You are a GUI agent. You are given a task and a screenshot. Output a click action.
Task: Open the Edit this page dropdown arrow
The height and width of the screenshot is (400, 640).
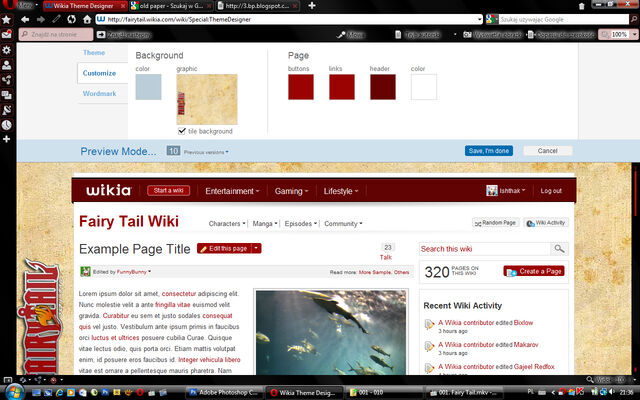coord(256,248)
